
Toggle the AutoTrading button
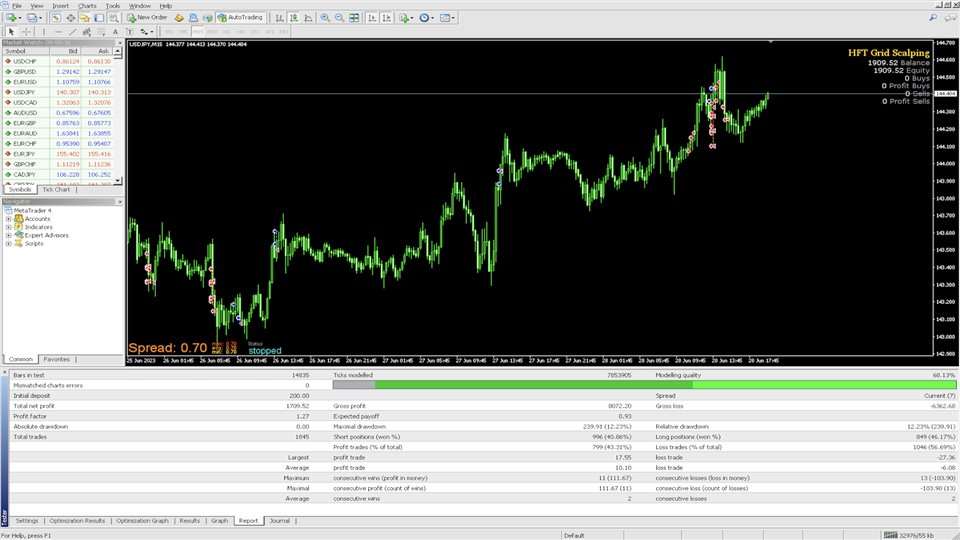click(240, 18)
